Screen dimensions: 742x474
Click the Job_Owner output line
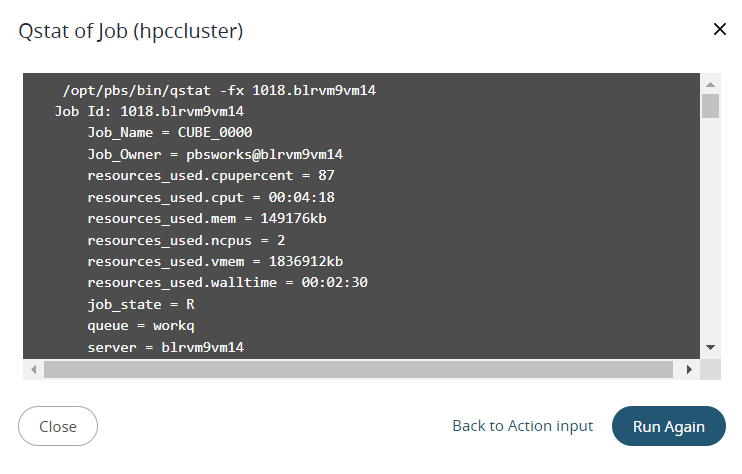pyautogui.click(x=215, y=154)
